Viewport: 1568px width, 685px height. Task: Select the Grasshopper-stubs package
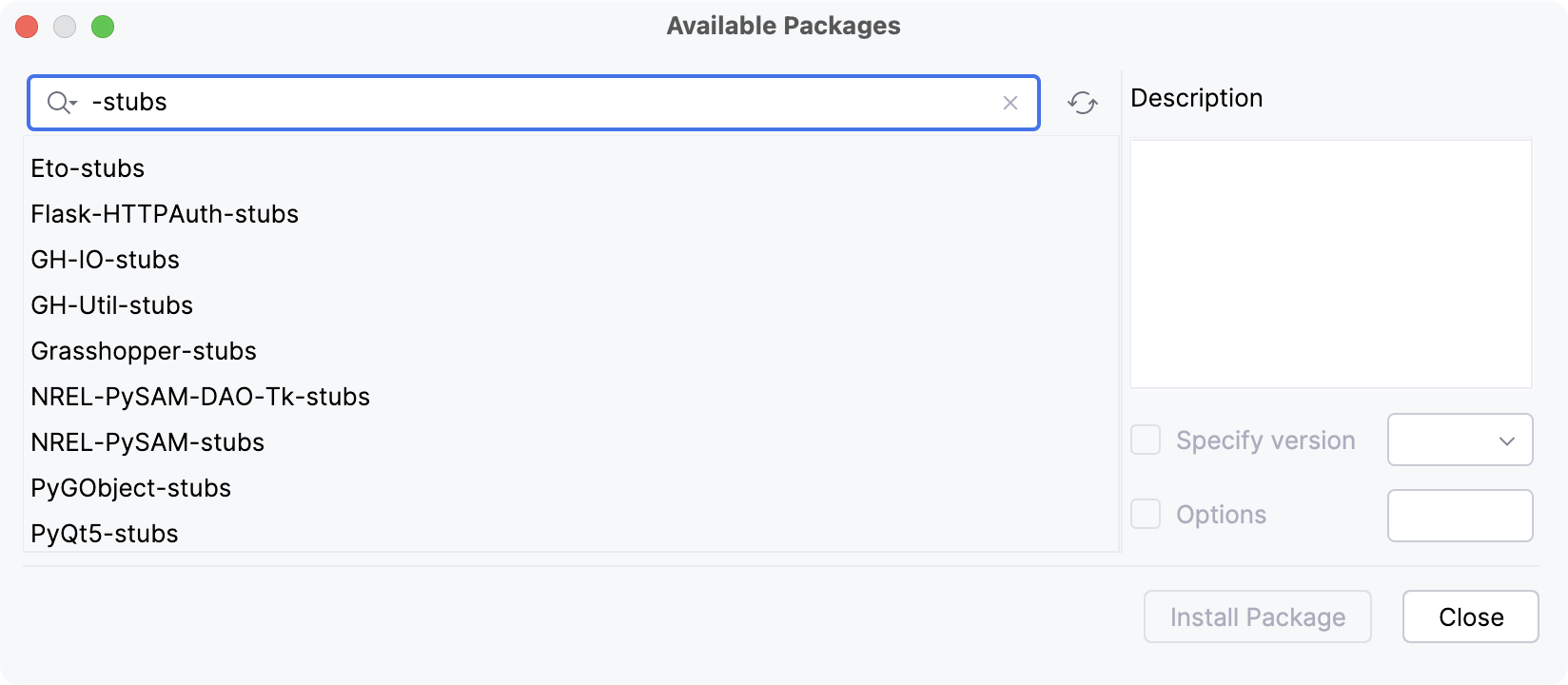143,351
